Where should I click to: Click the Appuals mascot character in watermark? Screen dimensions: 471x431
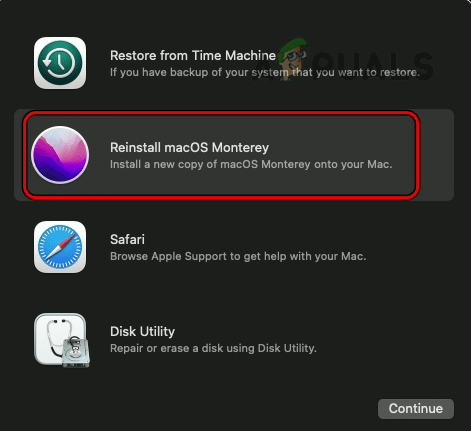(292, 59)
